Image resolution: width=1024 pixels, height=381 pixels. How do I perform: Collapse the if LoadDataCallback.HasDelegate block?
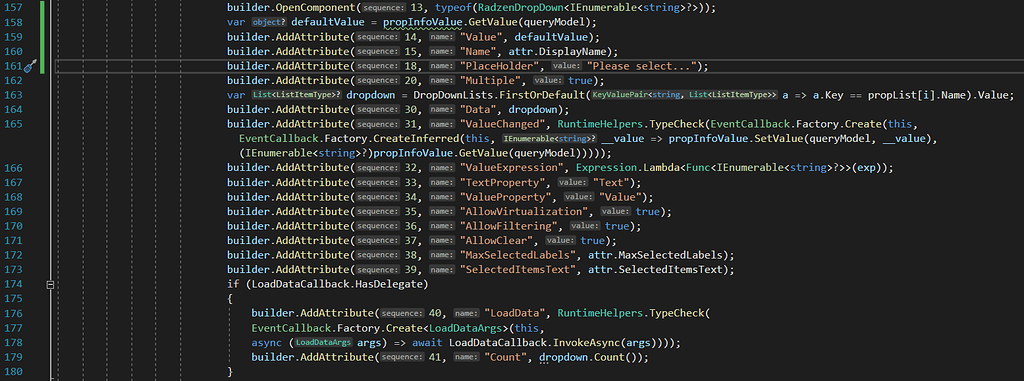tap(50, 284)
